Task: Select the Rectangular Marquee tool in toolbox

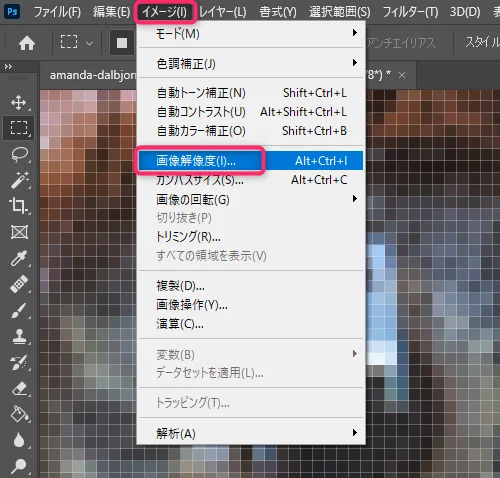Action: (x=19, y=128)
